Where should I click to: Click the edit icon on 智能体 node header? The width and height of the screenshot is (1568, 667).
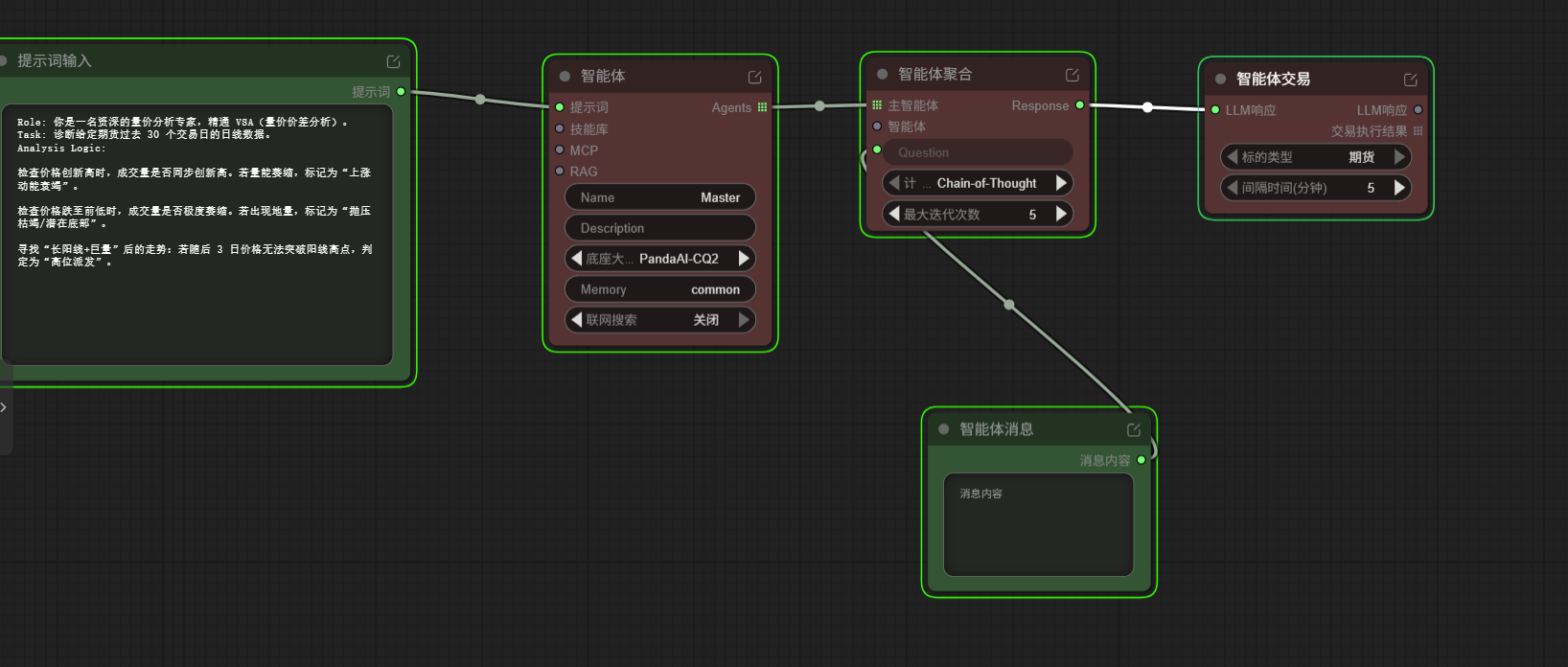[754, 77]
